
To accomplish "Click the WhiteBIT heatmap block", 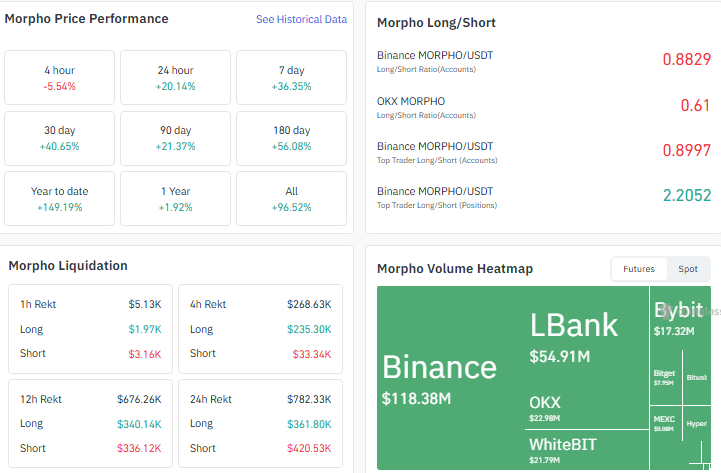I will [587, 450].
